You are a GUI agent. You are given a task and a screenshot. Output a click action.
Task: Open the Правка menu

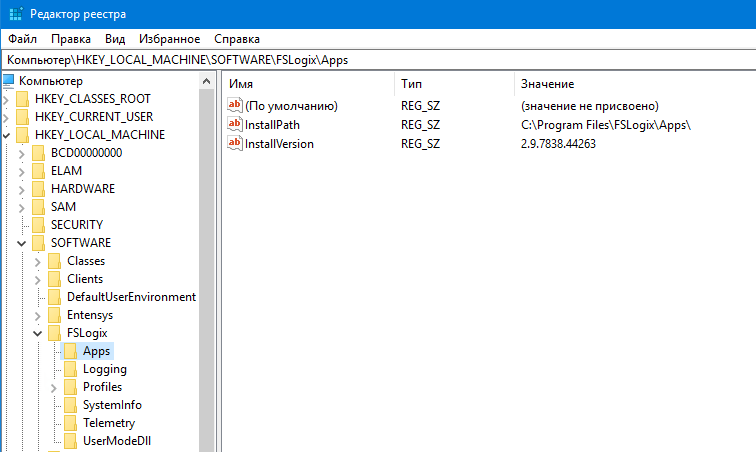tap(71, 39)
